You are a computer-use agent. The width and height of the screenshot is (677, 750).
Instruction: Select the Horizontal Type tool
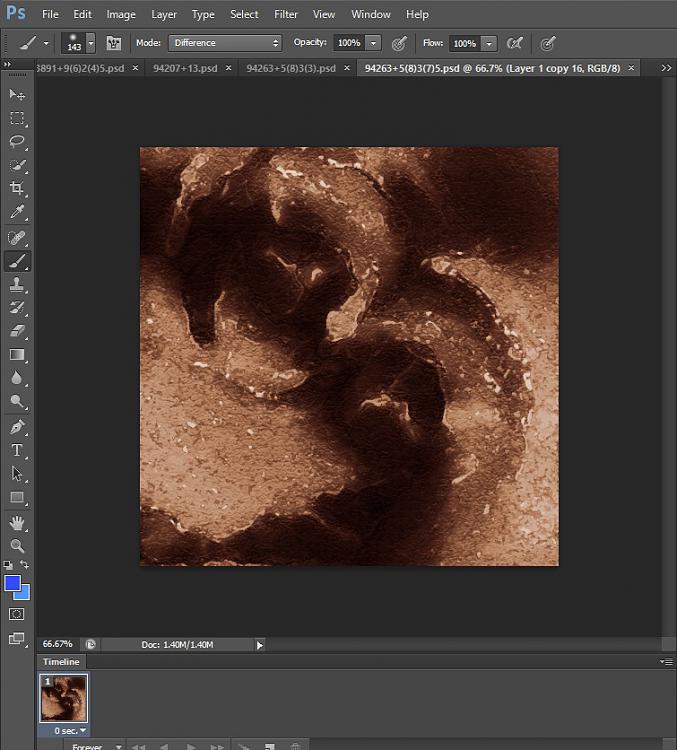click(17, 450)
